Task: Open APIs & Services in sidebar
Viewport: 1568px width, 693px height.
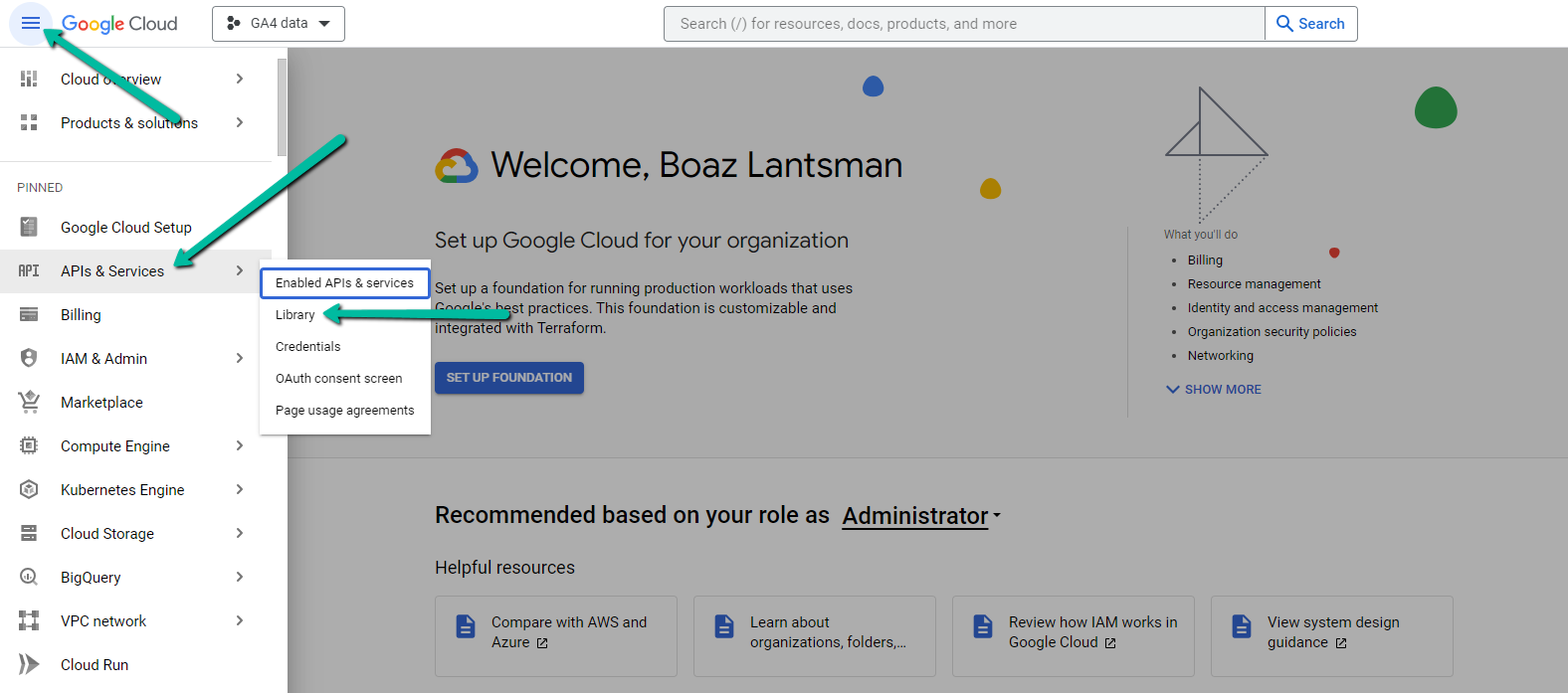Action: pos(112,271)
